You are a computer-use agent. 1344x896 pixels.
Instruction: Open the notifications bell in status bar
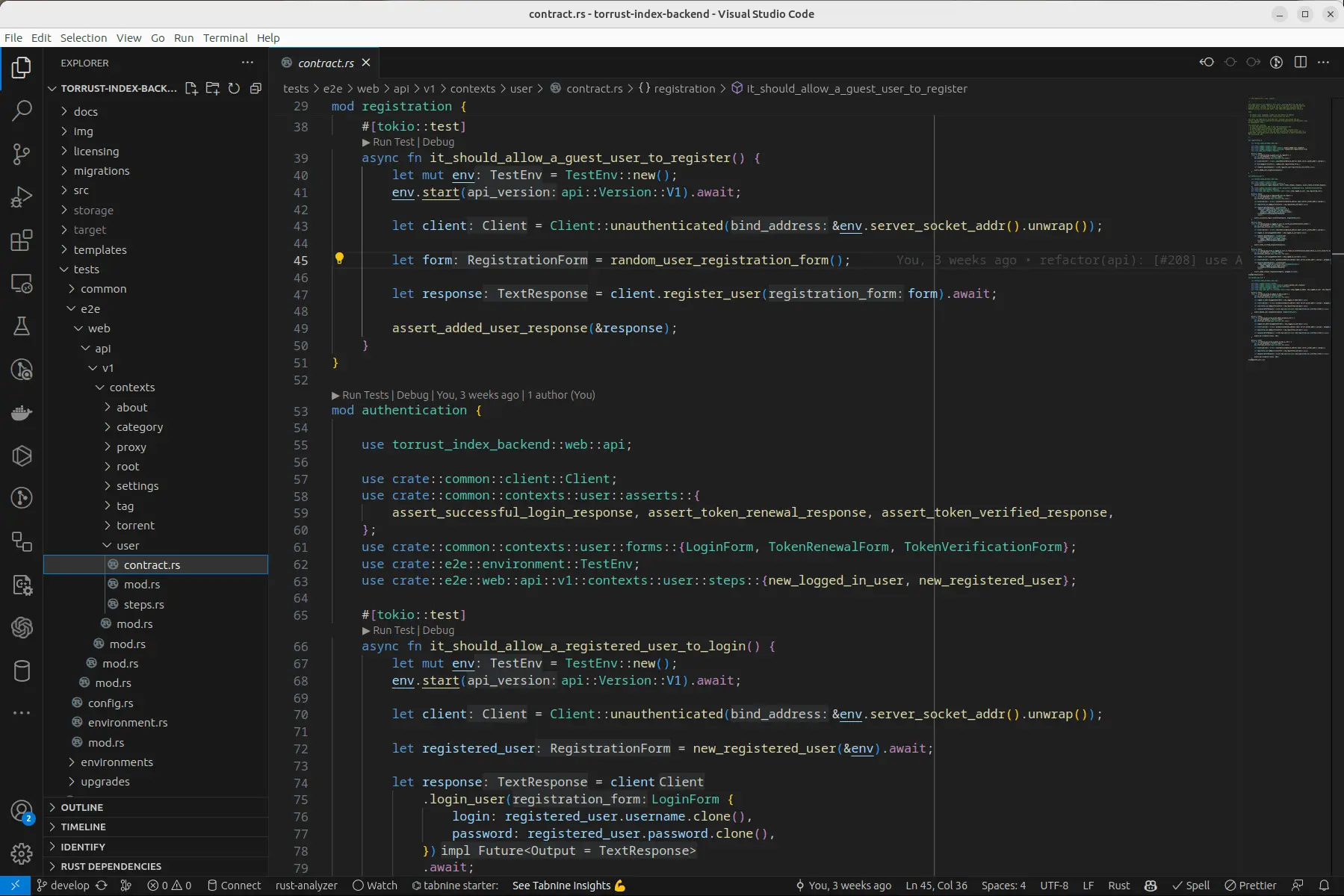pos(1324,886)
